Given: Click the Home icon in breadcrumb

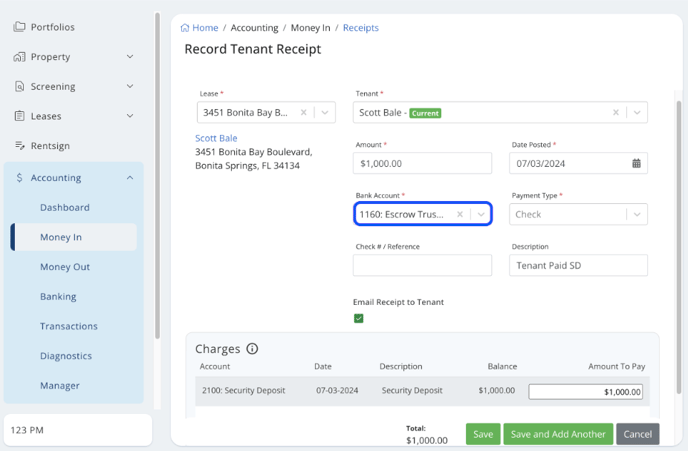Looking at the screenshot, I should [x=185, y=28].
